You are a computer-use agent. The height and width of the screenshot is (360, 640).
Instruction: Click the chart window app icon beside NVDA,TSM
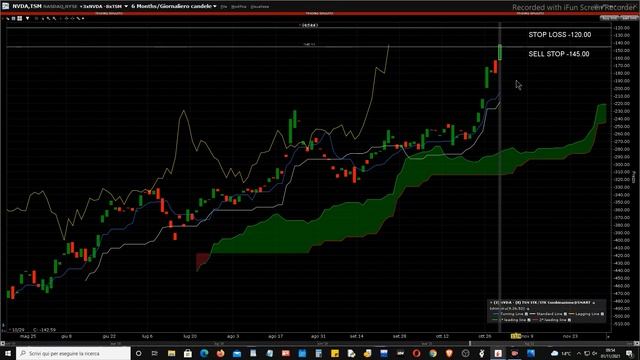point(5,6)
